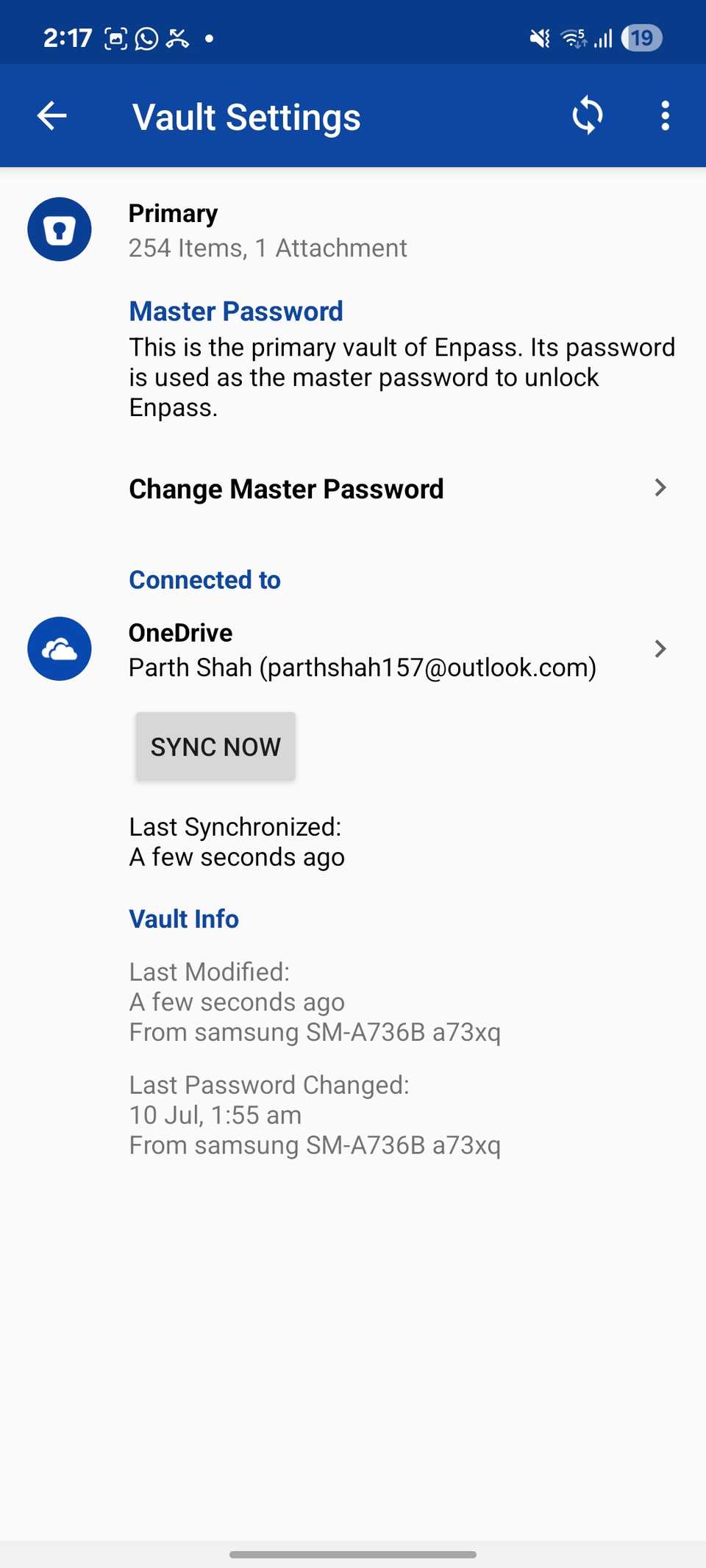Navigate back from Vault Settings
The width and height of the screenshot is (706, 1568).
(x=51, y=115)
